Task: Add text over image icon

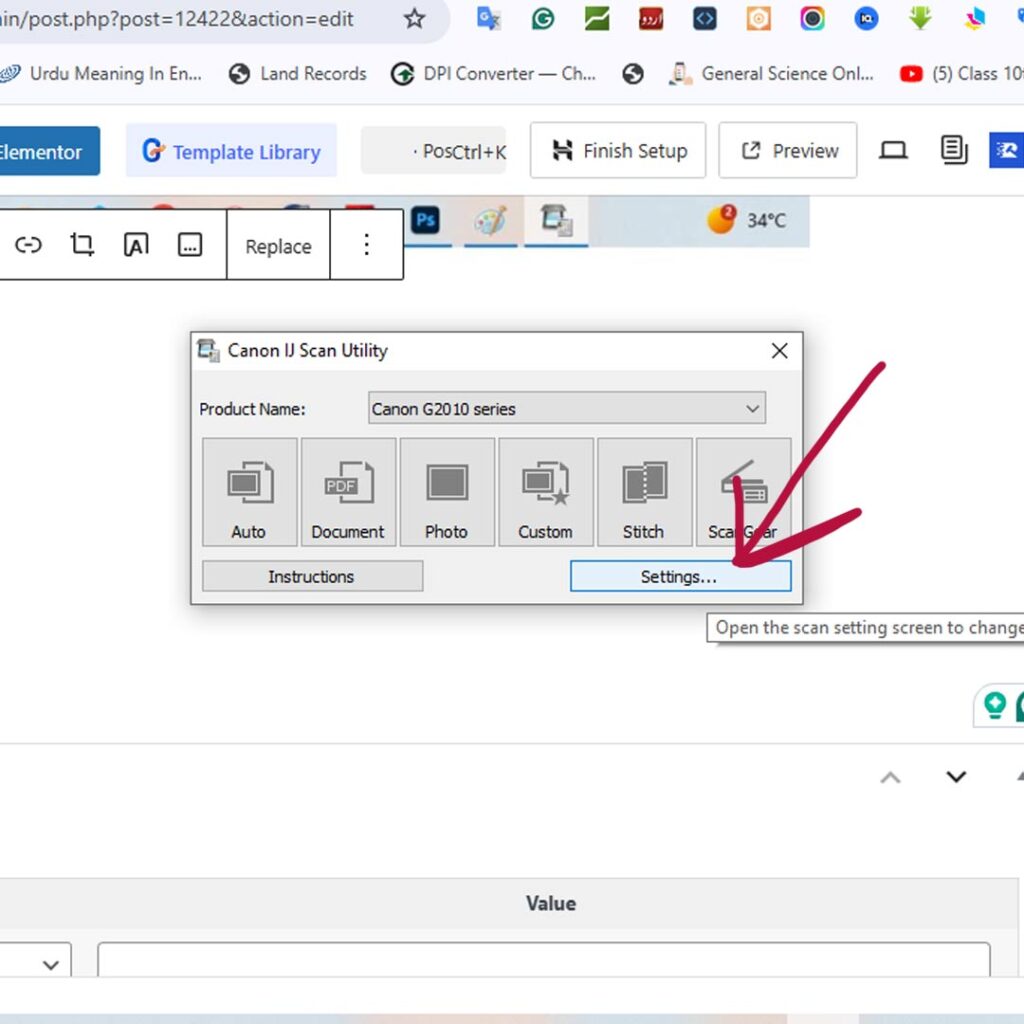Action: [x=136, y=246]
